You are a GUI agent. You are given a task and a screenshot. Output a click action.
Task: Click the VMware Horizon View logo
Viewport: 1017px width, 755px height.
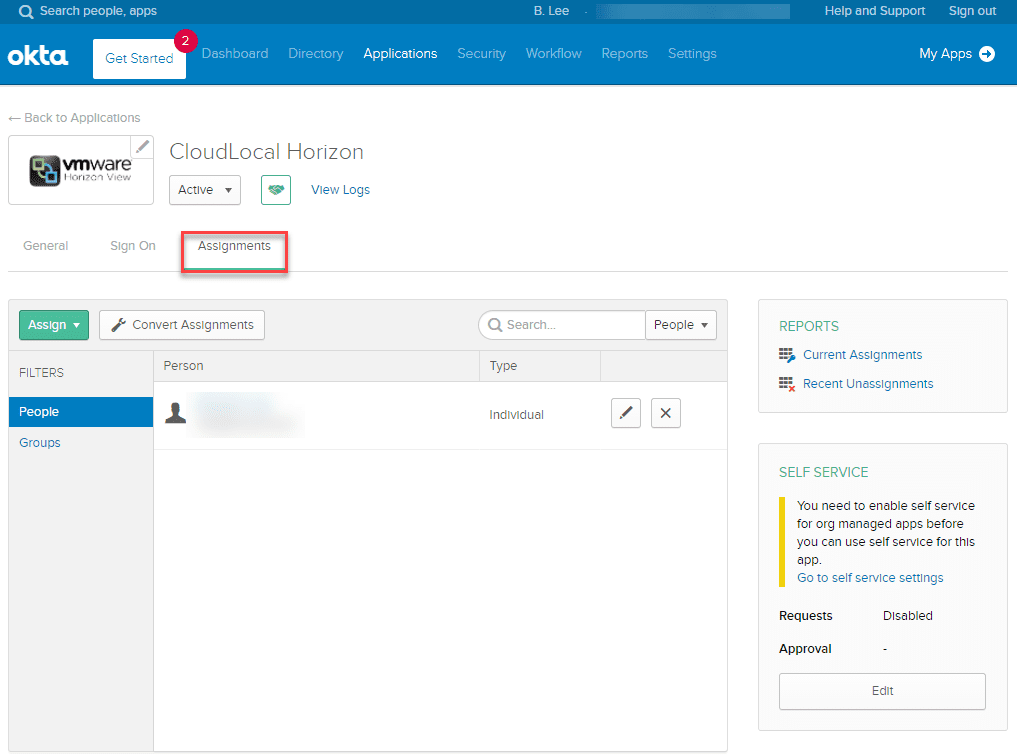80,171
